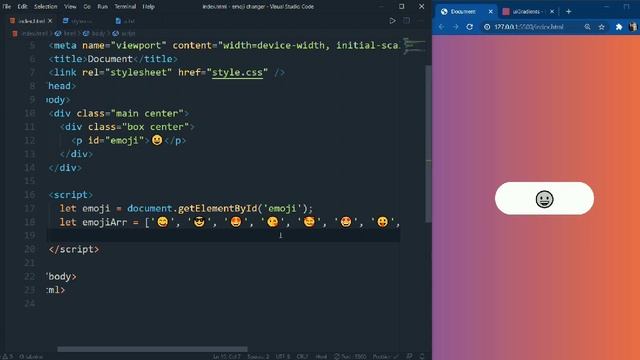Open the Edit menu

click(22, 7)
